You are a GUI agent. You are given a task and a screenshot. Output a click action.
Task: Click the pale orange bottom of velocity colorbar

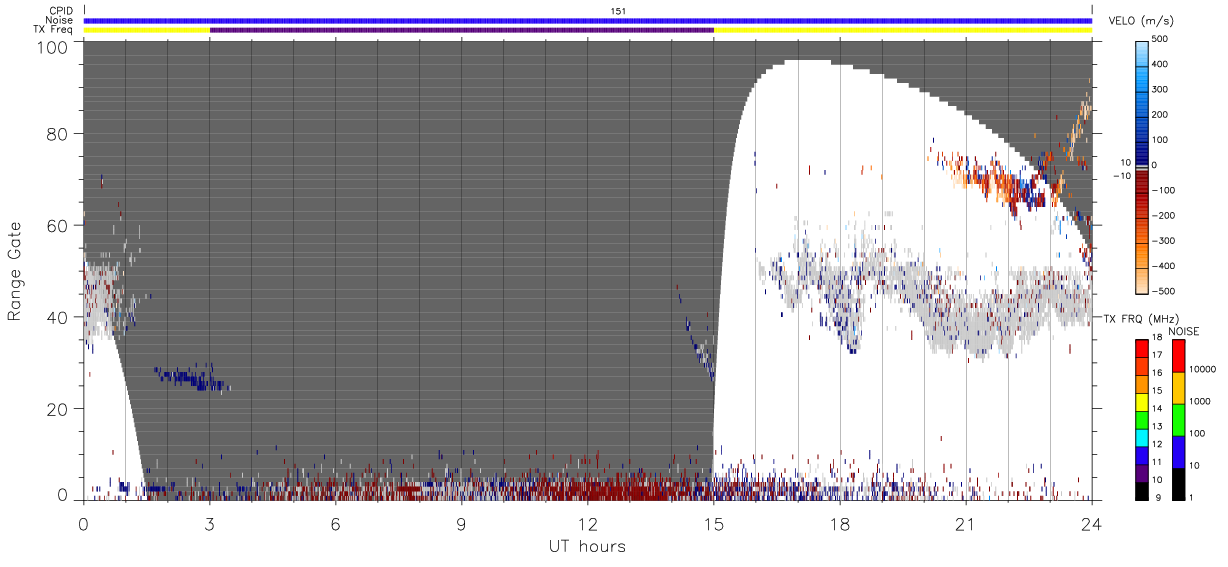coord(1142,279)
